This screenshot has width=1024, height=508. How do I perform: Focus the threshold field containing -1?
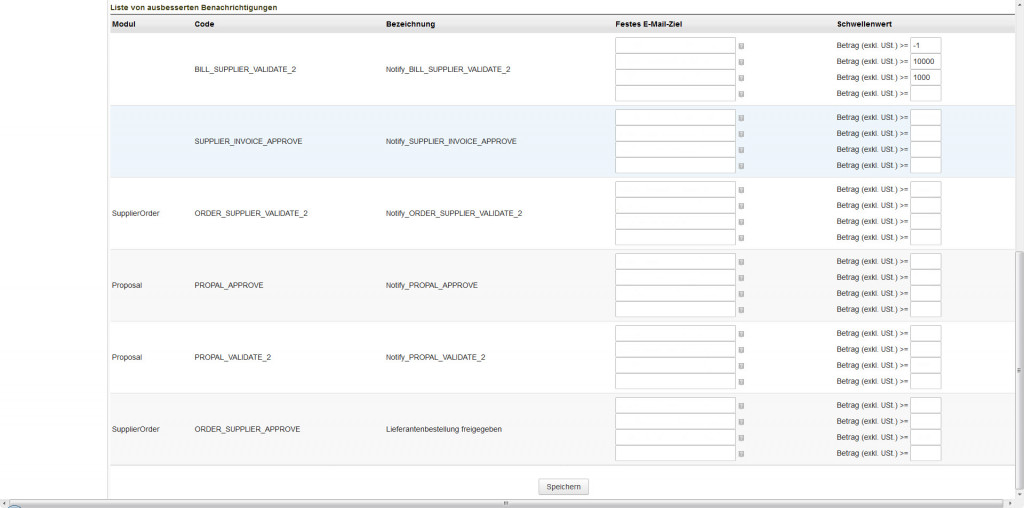pyautogui.click(x=925, y=46)
